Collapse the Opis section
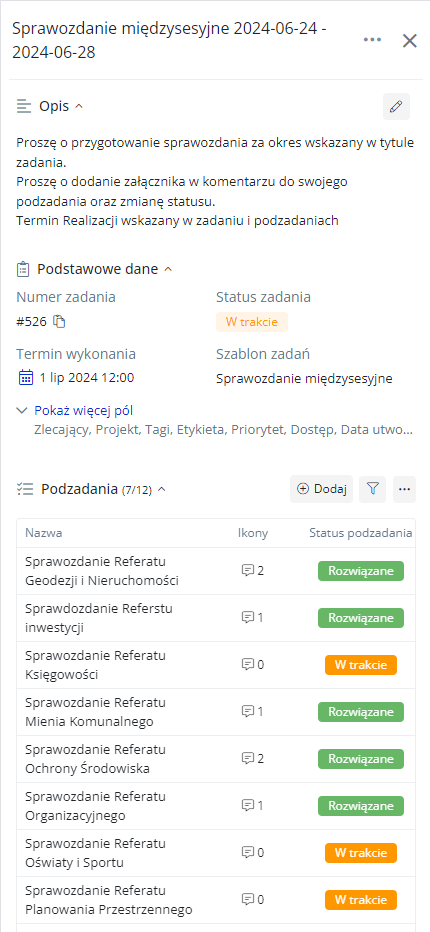430x932 pixels. coord(79,107)
